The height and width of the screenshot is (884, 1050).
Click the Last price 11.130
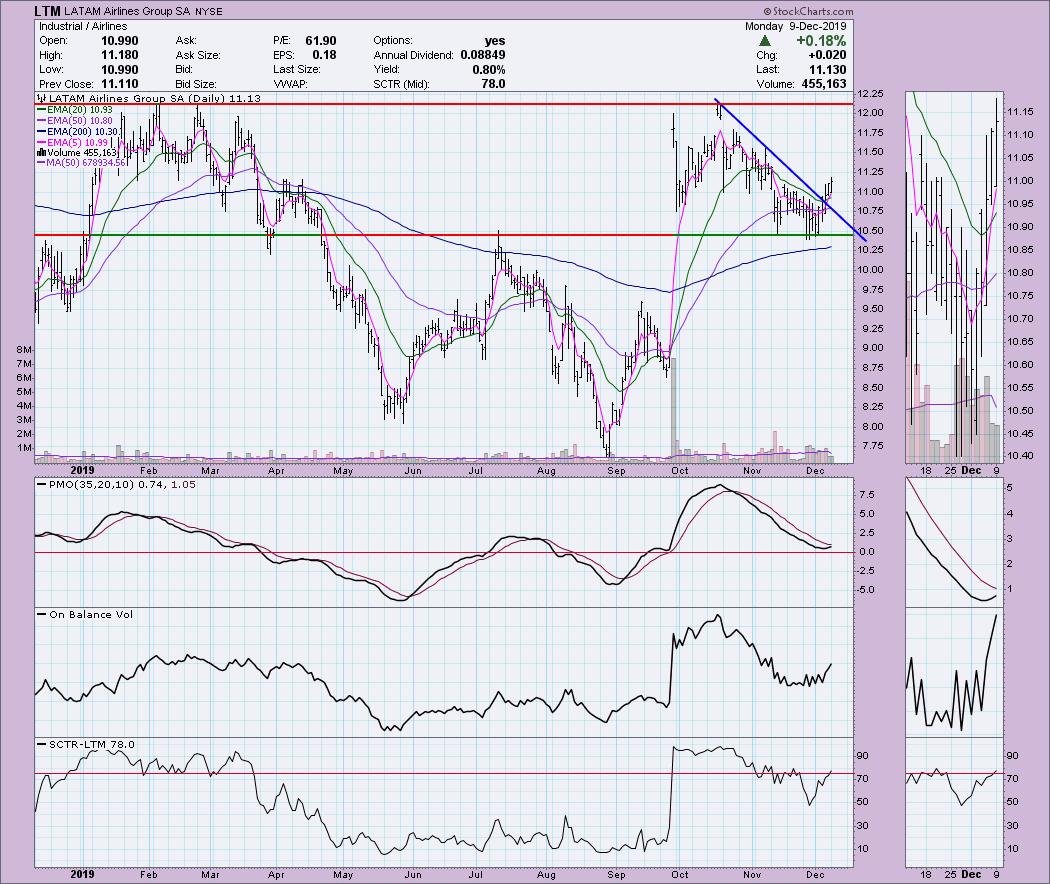(x=827, y=70)
